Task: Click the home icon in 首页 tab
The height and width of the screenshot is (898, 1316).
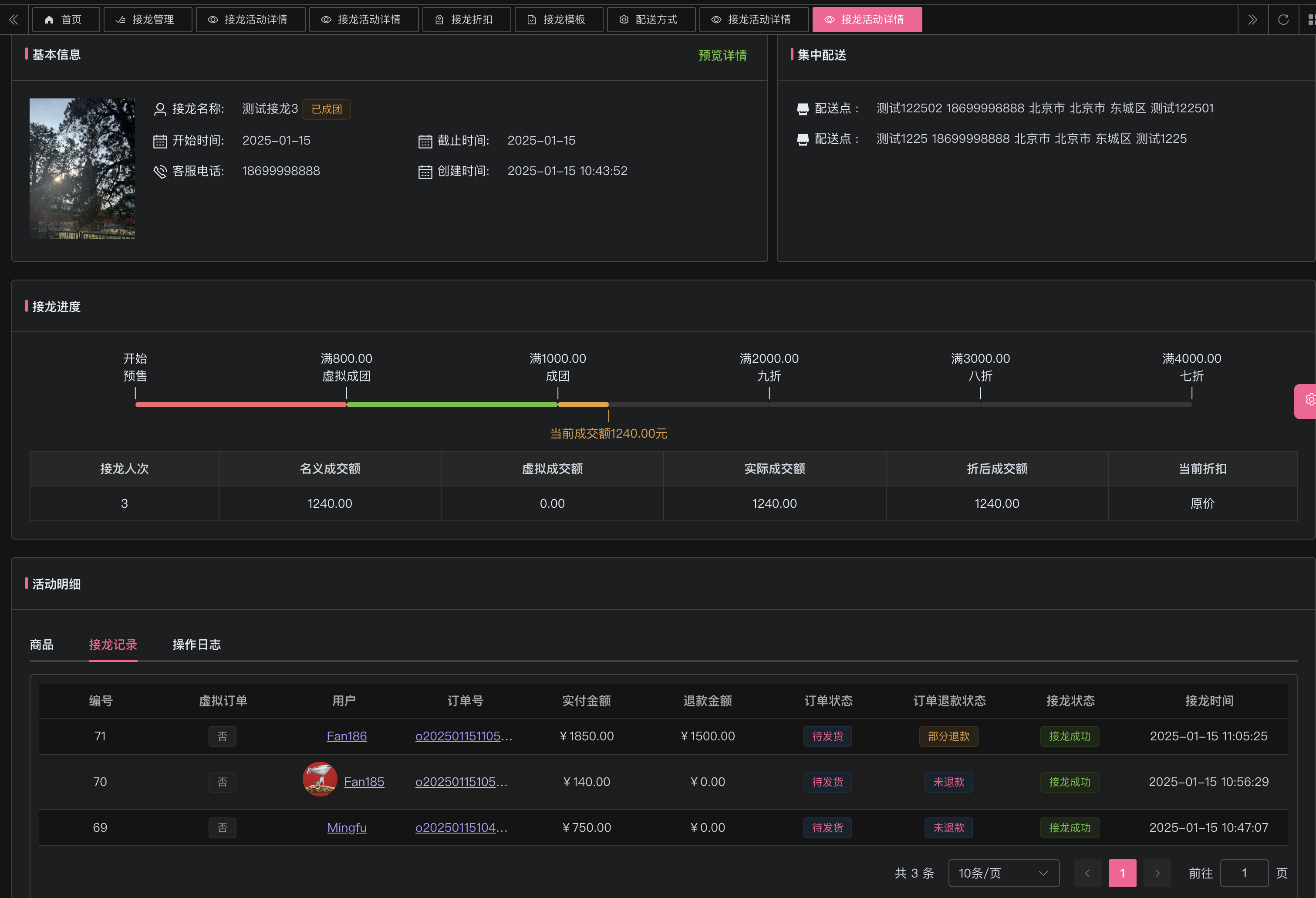Action: pyautogui.click(x=49, y=20)
